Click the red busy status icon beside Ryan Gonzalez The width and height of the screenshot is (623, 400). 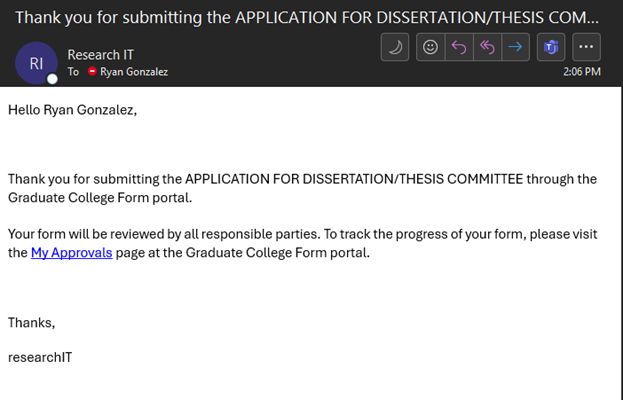coord(92,71)
